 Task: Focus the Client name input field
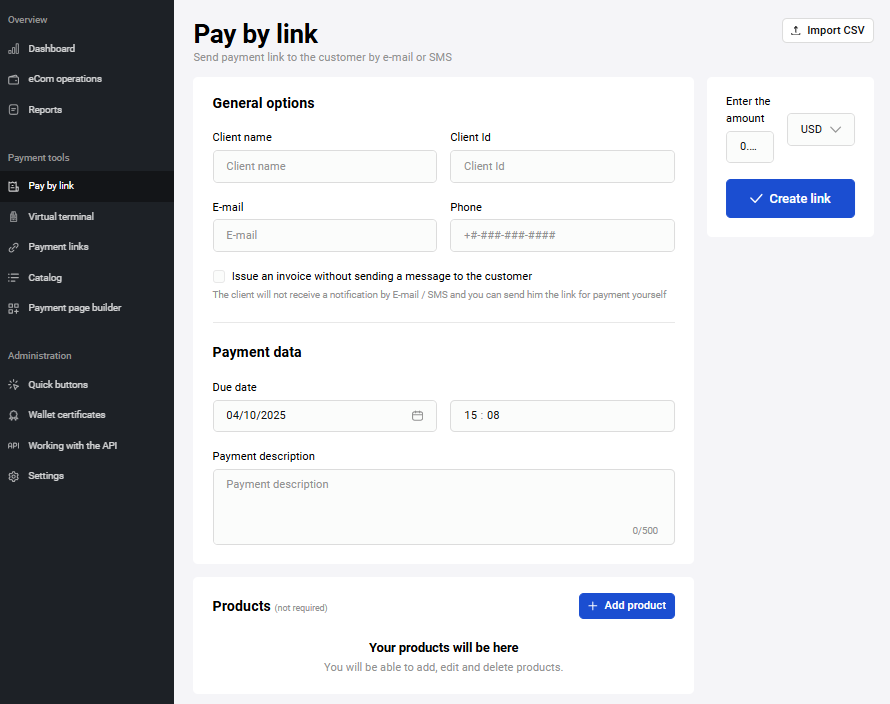324,167
